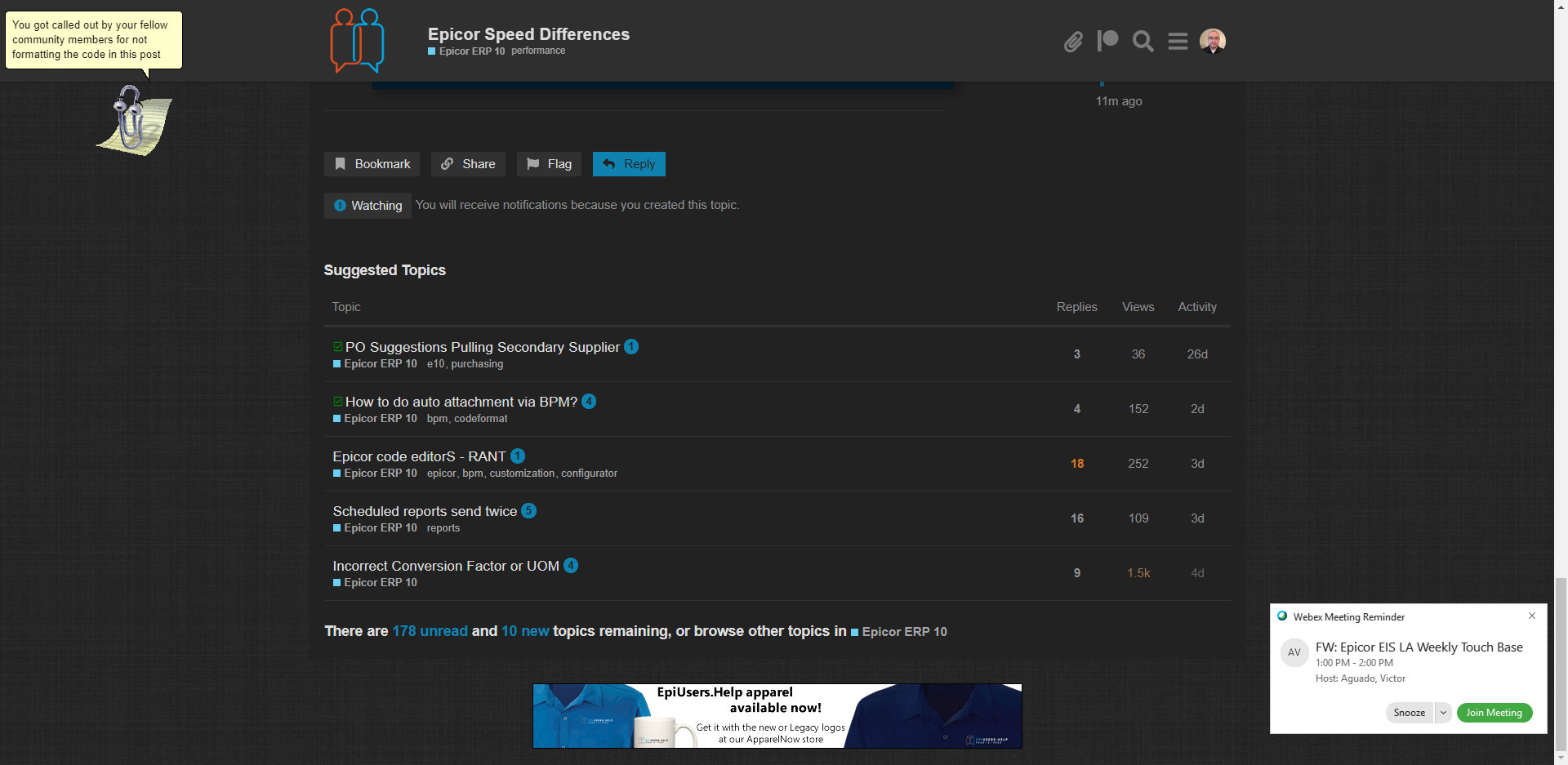Screen dimensions: 1568x765
Task: Click the configurator tag
Action: [x=589, y=474]
